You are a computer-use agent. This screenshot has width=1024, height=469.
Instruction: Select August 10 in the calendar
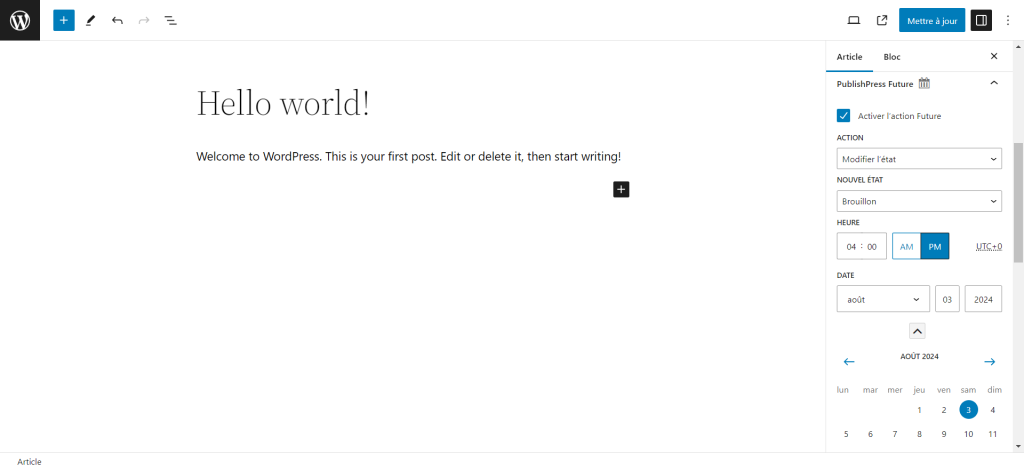click(x=968, y=434)
